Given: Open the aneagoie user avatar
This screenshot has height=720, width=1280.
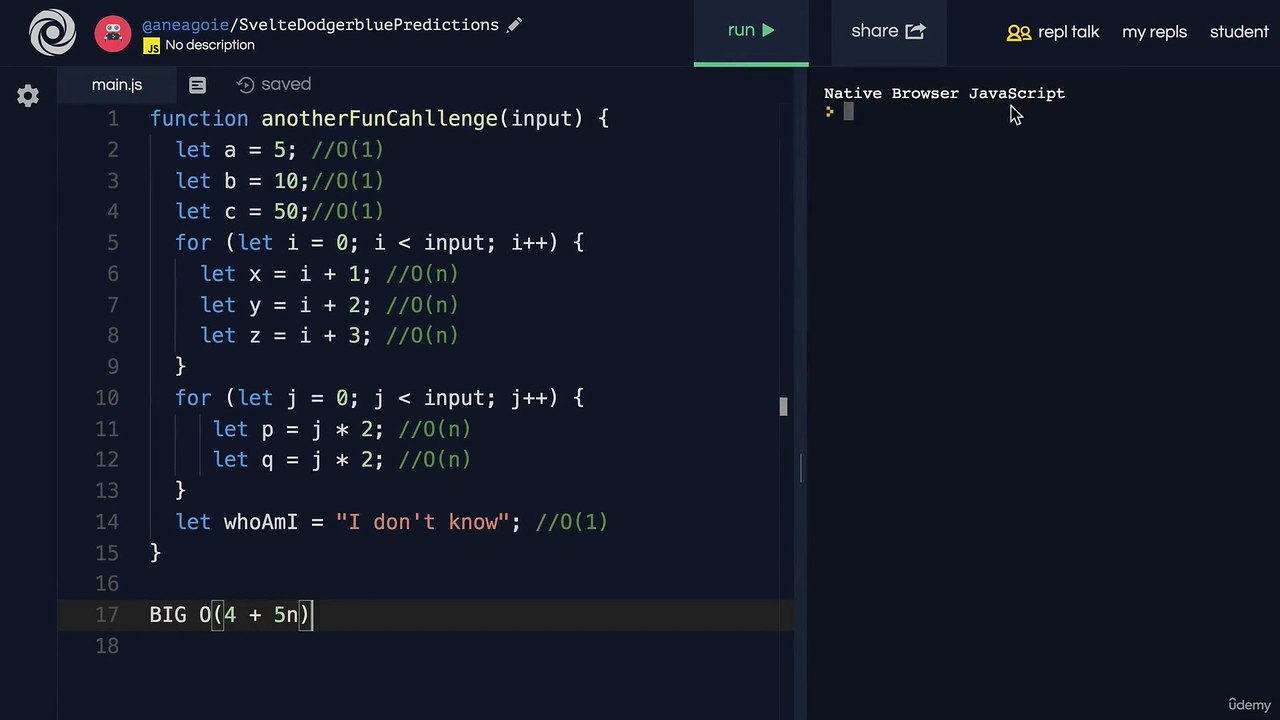Looking at the screenshot, I should click(x=113, y=33).
